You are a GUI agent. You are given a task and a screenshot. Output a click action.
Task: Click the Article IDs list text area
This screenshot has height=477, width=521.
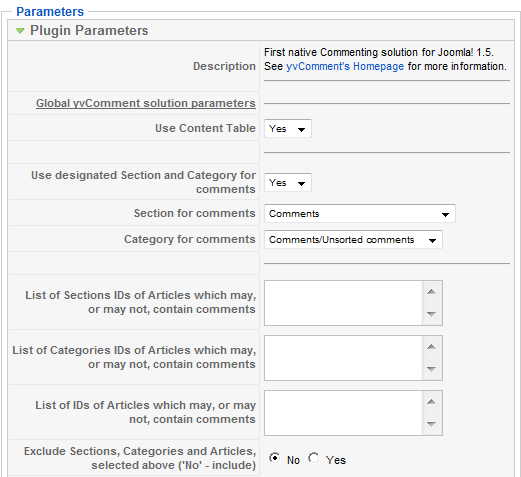tap(343, 413)
